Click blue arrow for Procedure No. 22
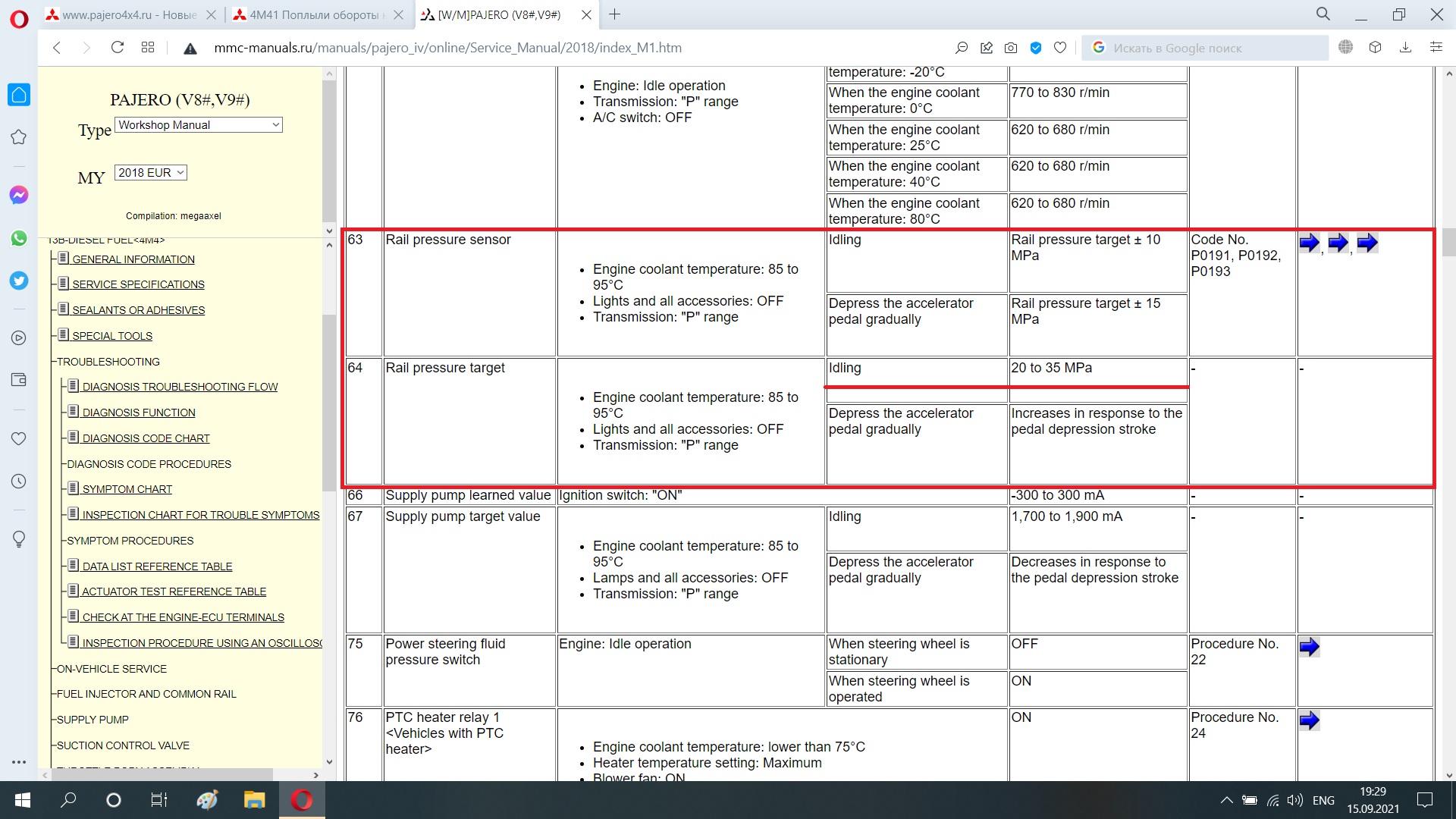 [1309, 647]
